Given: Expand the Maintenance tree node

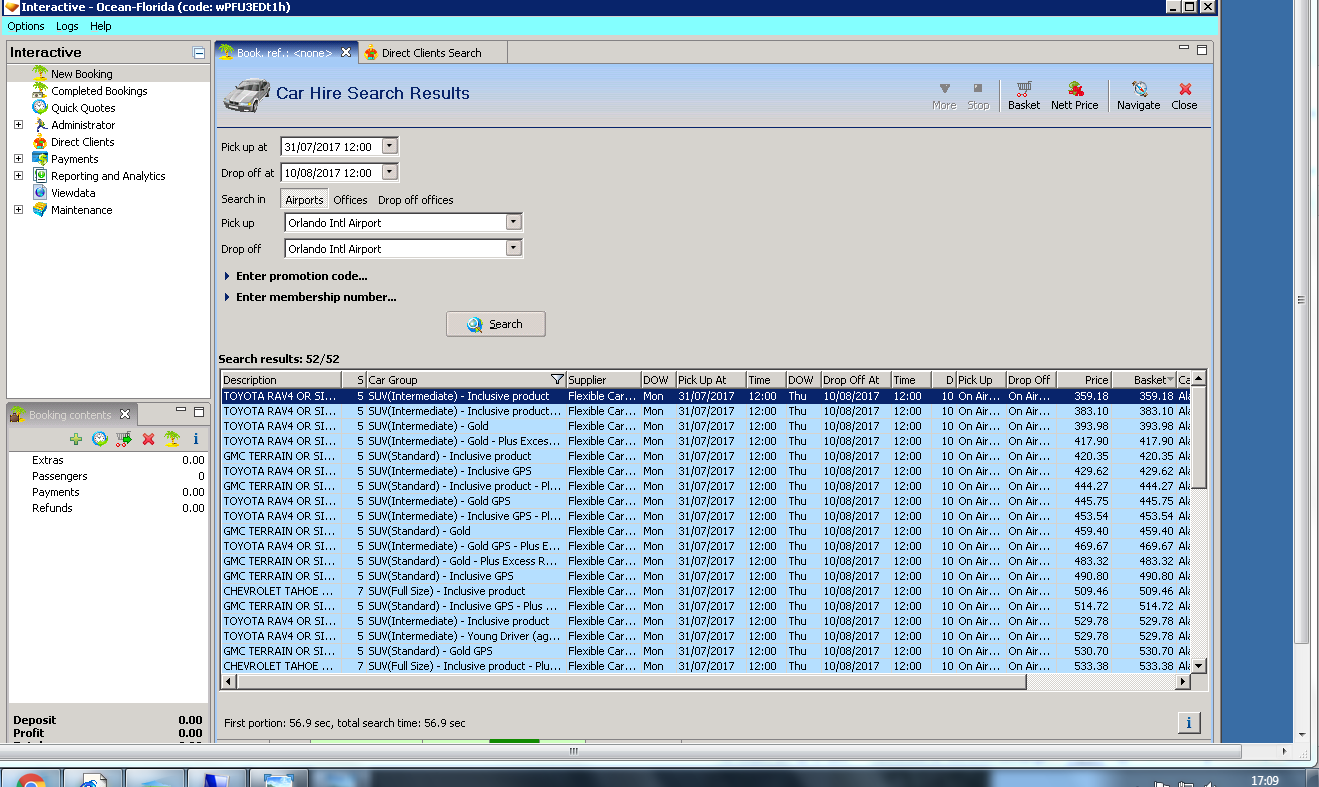Looking at the screenshot, I should click(x=18, y=210).
